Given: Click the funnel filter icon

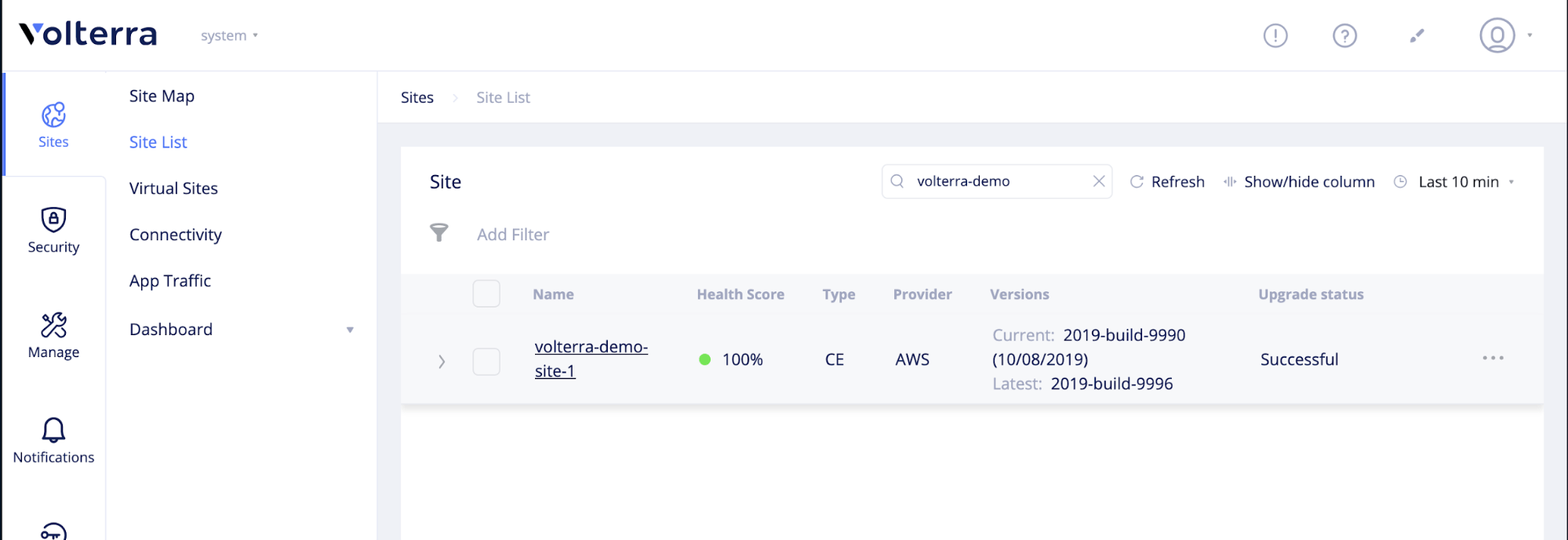Looking at the screenshot, I should [x=439, y=232].
